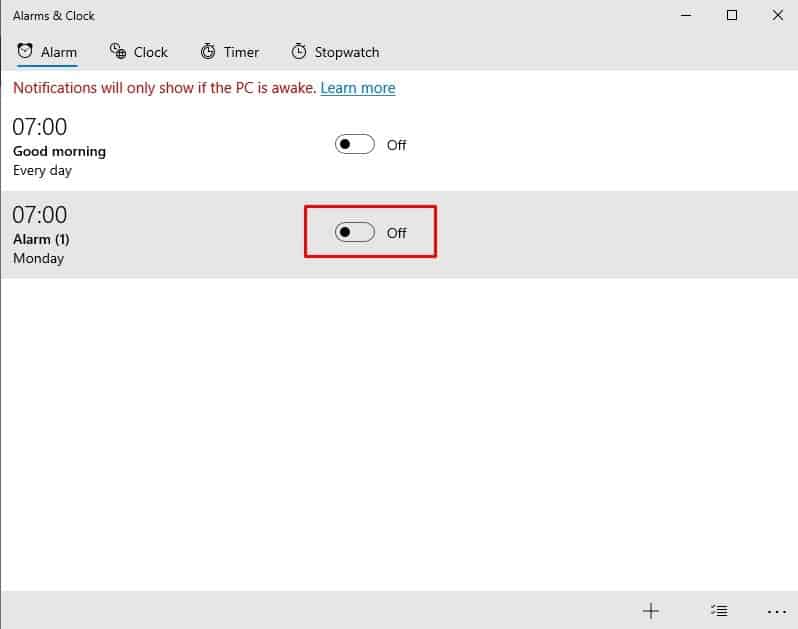Open the 07:00 Alarm (1) time
The width and height of the screenshot is (798, 629).
40,215
